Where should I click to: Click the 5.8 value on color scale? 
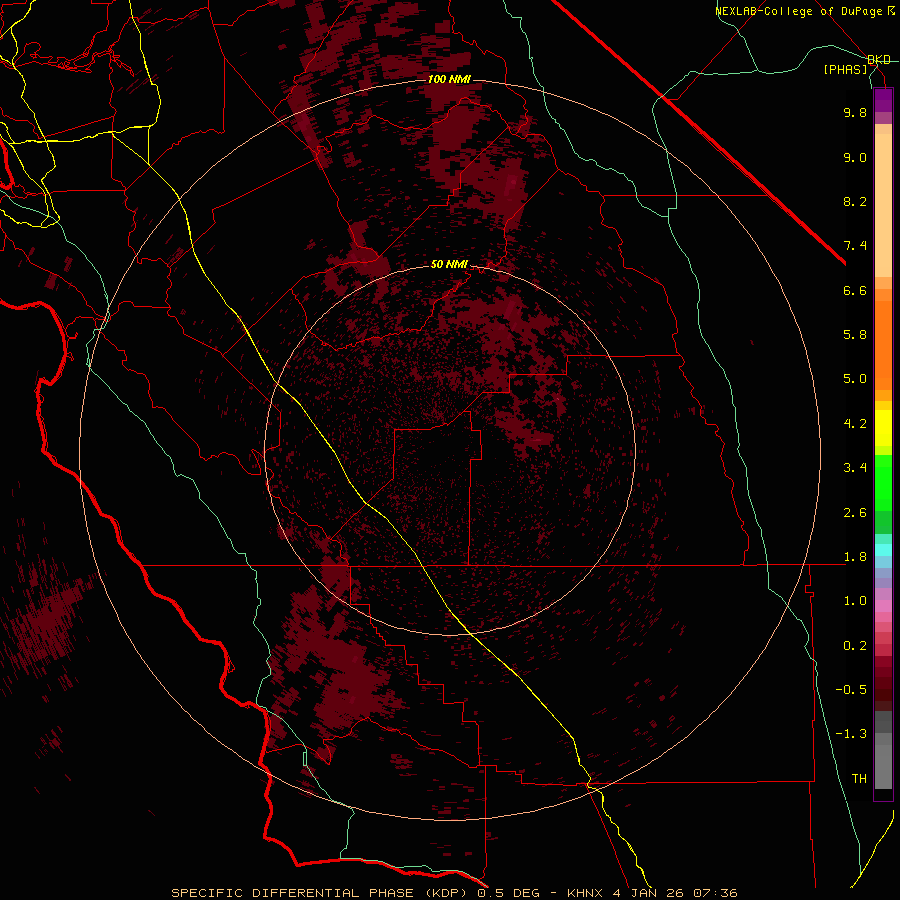click(855, 335)
